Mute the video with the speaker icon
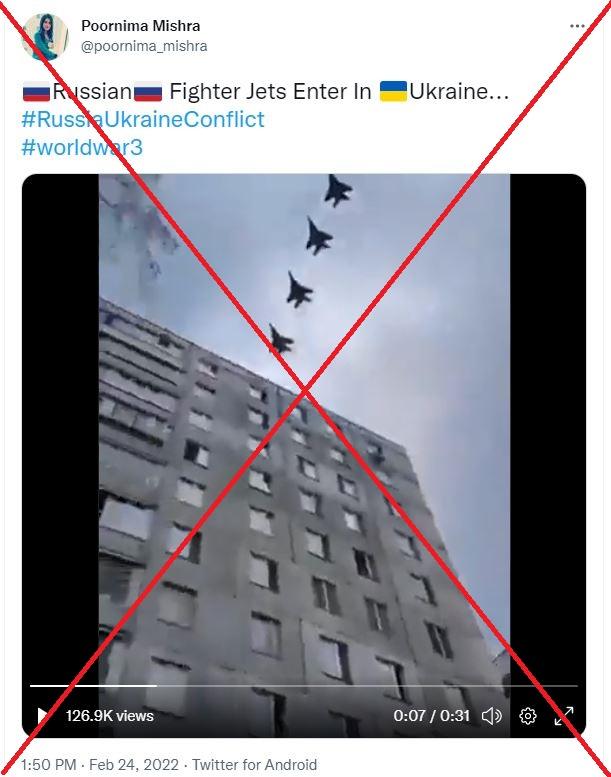 (x=492, y=716)
